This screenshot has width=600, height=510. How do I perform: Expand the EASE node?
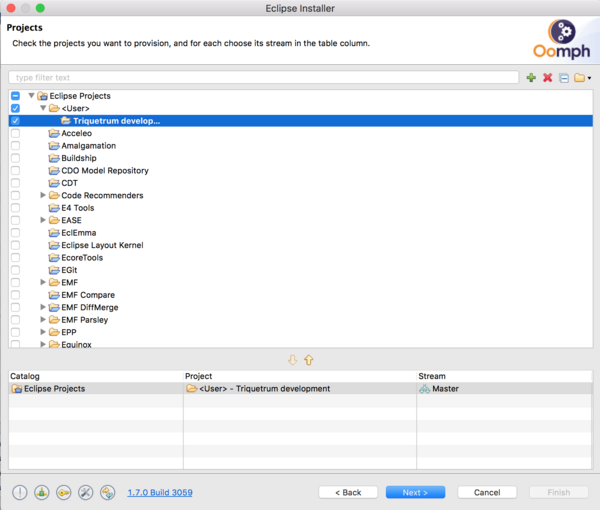click(43, 220)
